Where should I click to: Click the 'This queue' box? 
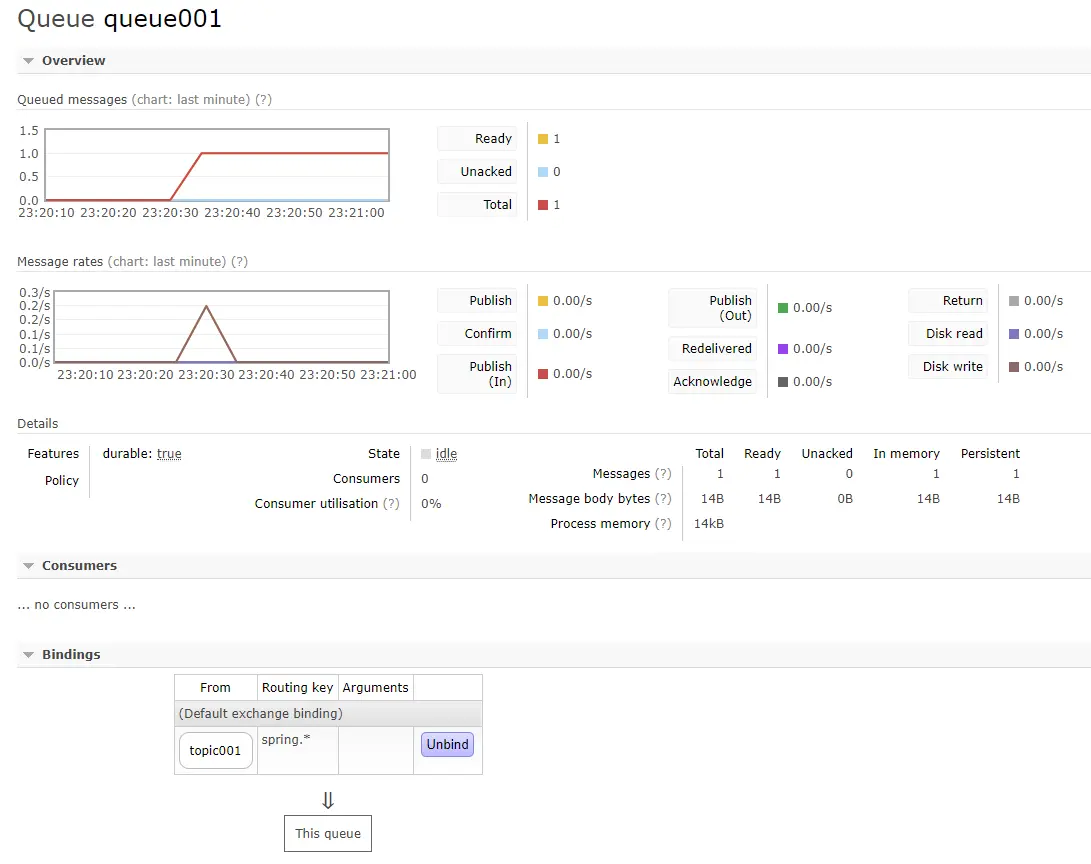(328, 833)
